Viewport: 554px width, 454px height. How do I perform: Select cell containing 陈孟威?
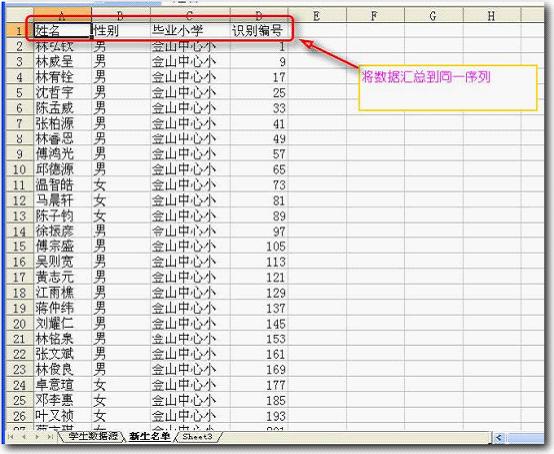tap(62, 108)
